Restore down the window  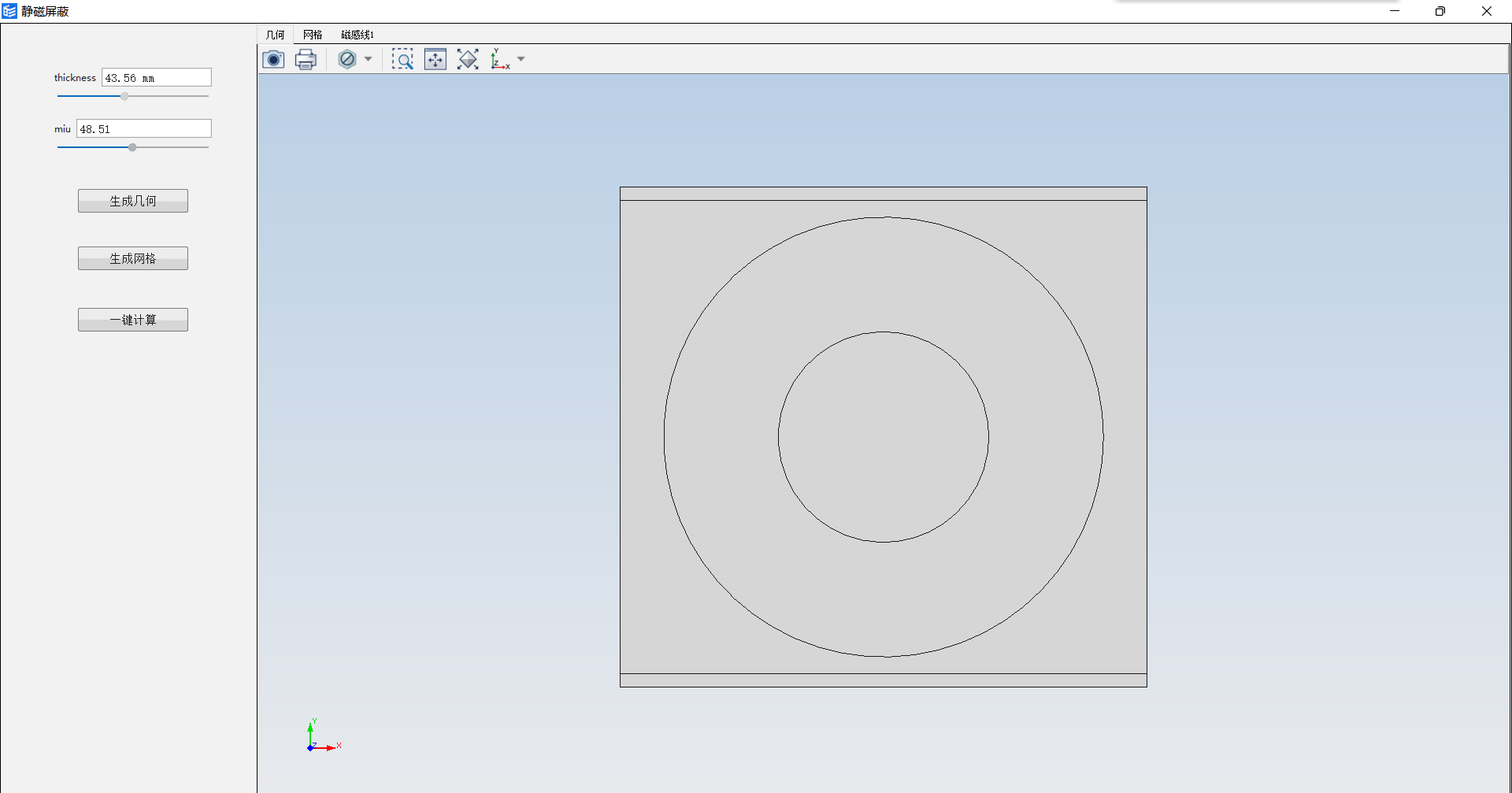point(1440,11)
